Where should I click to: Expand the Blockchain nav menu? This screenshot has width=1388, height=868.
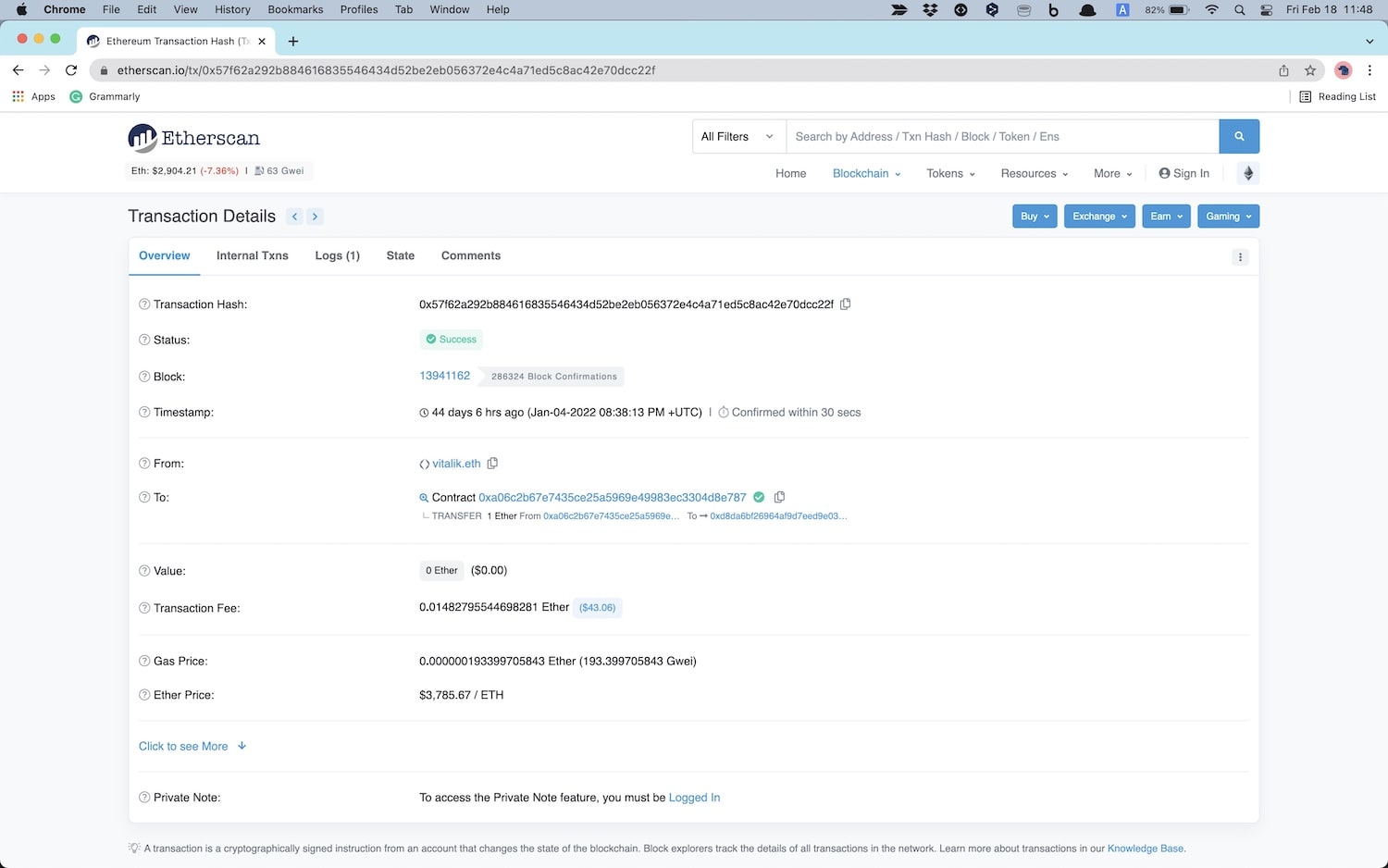click(x=866, y=173)
